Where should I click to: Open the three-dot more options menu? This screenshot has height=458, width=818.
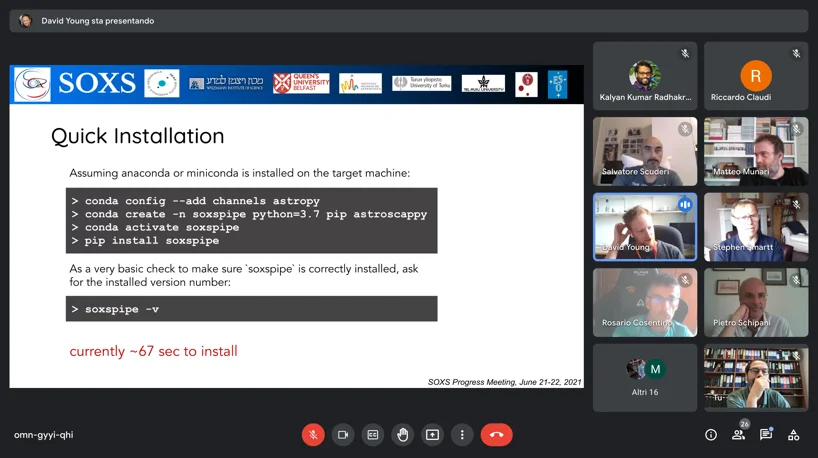462,435
